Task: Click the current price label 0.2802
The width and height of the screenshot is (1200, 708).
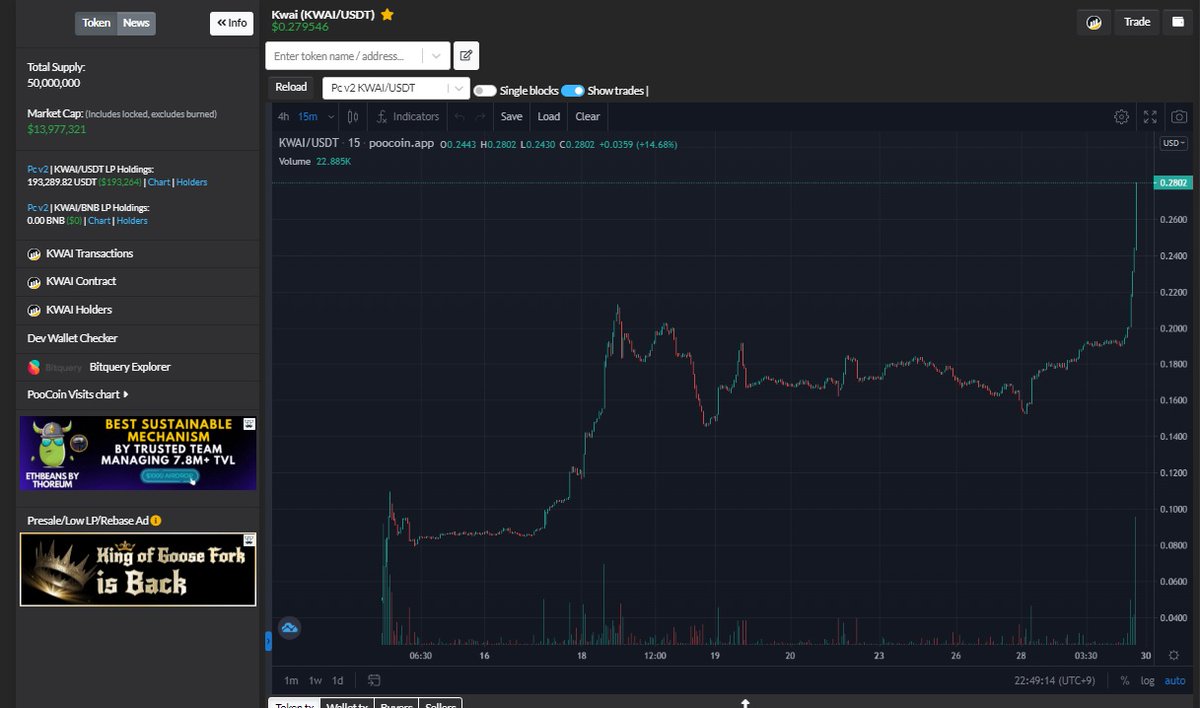Action: [1171, 183]
